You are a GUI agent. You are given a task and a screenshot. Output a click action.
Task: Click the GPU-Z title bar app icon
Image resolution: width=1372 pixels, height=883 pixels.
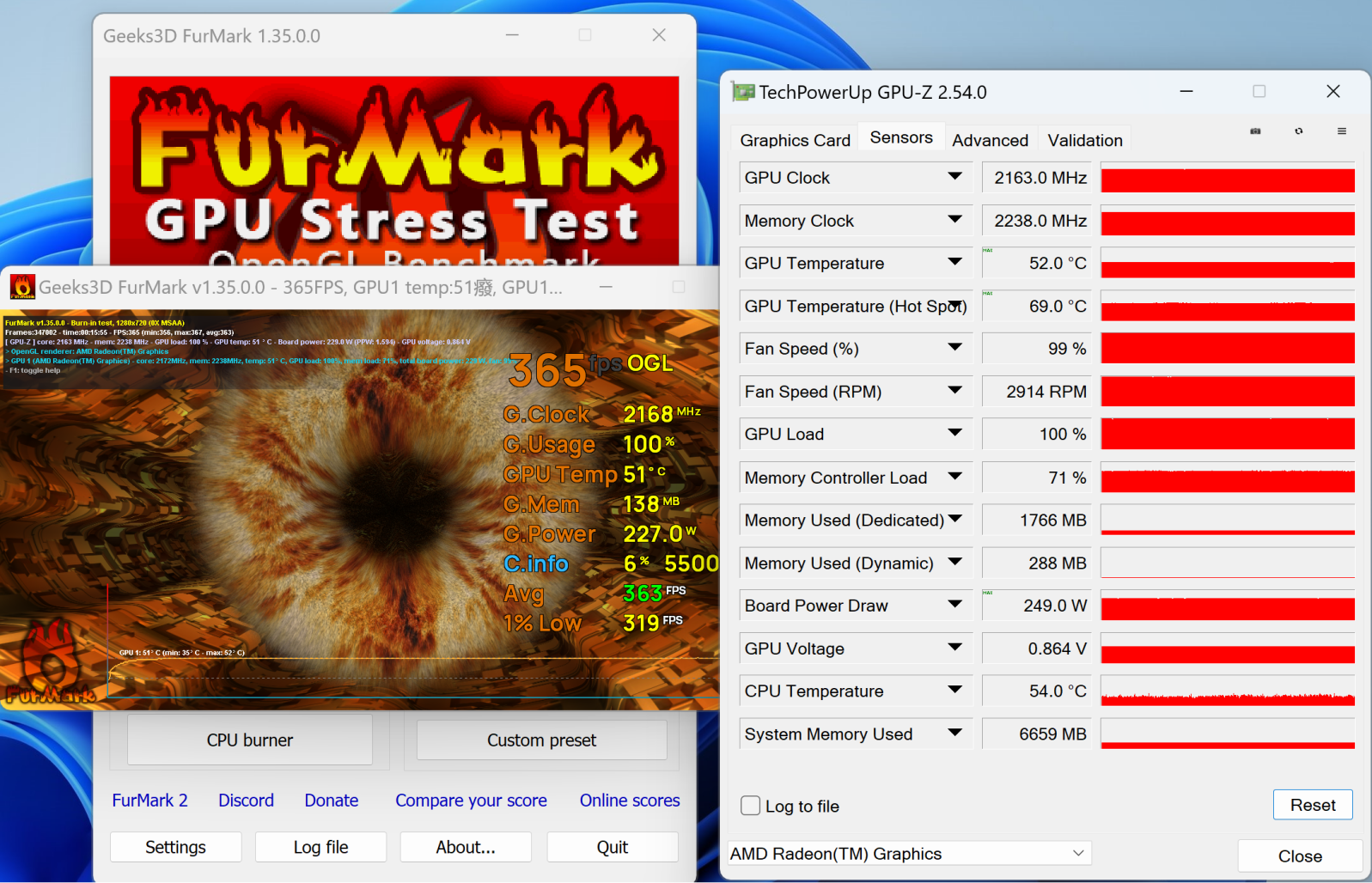[x=742, y=92]
